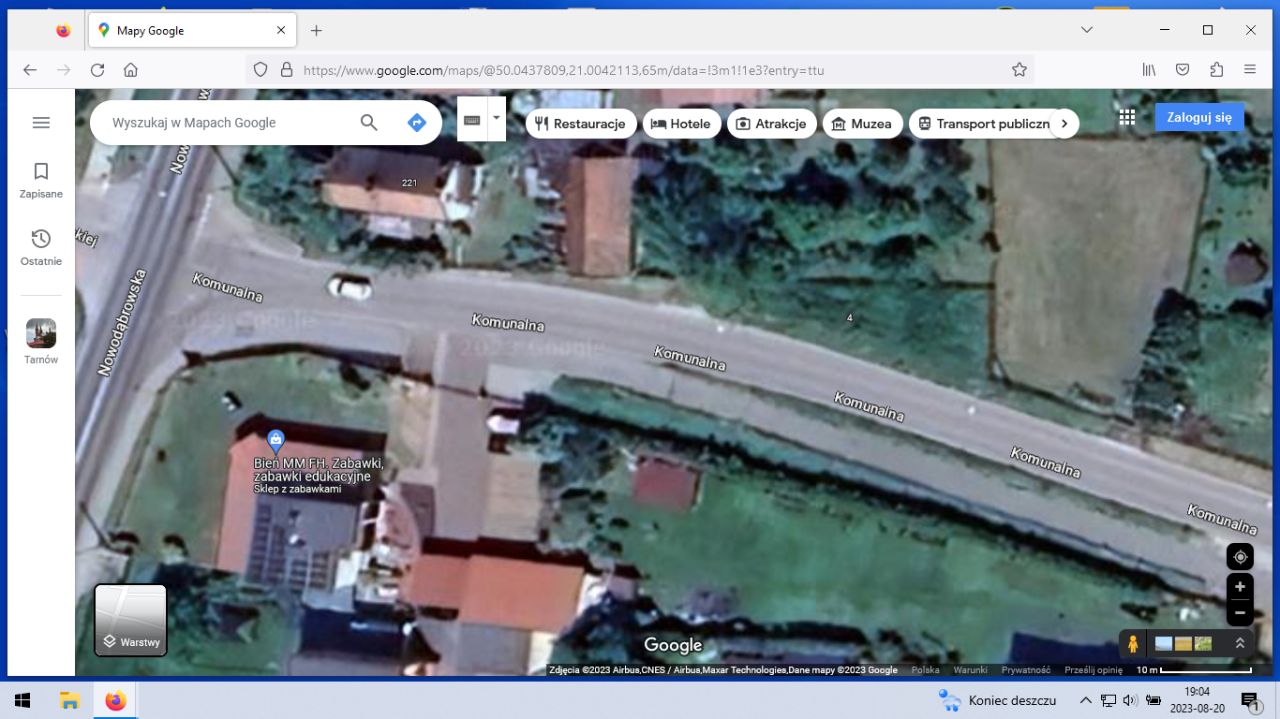The height and width of the screenshot is (719, 1280).
Task: Open Zapisane in the left sidebar
Action: pos(41,180)
